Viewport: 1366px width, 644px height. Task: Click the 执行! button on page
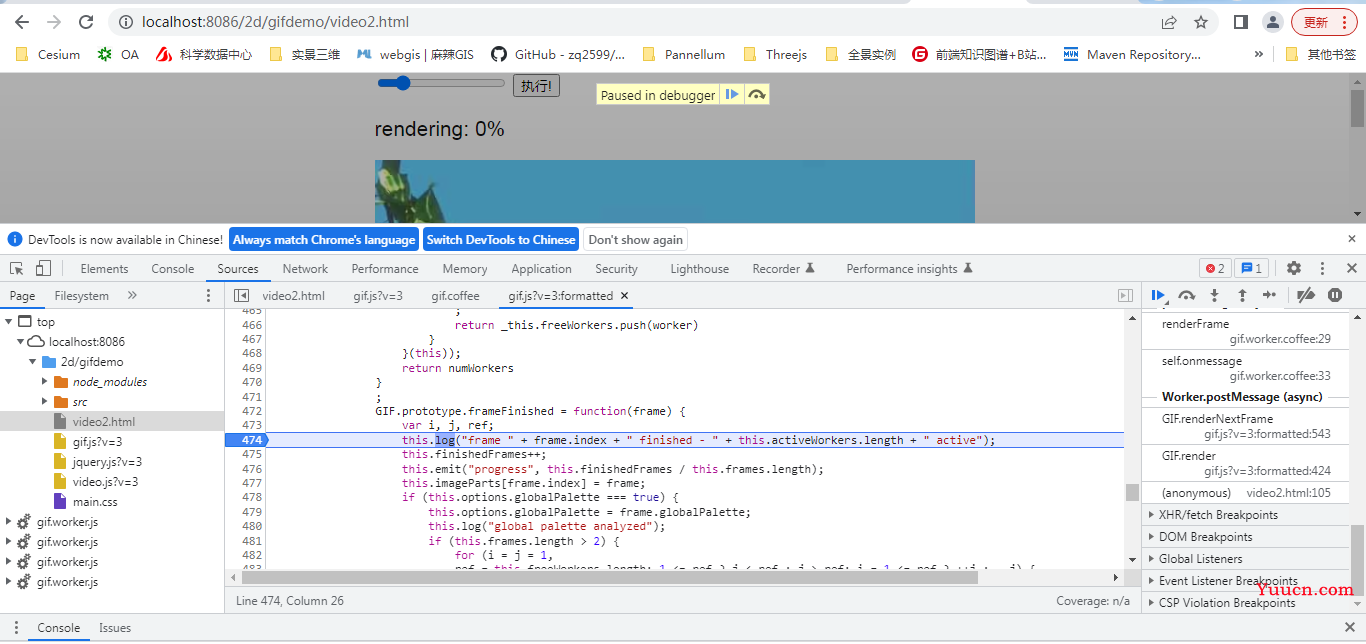click(x=536, y=86)
